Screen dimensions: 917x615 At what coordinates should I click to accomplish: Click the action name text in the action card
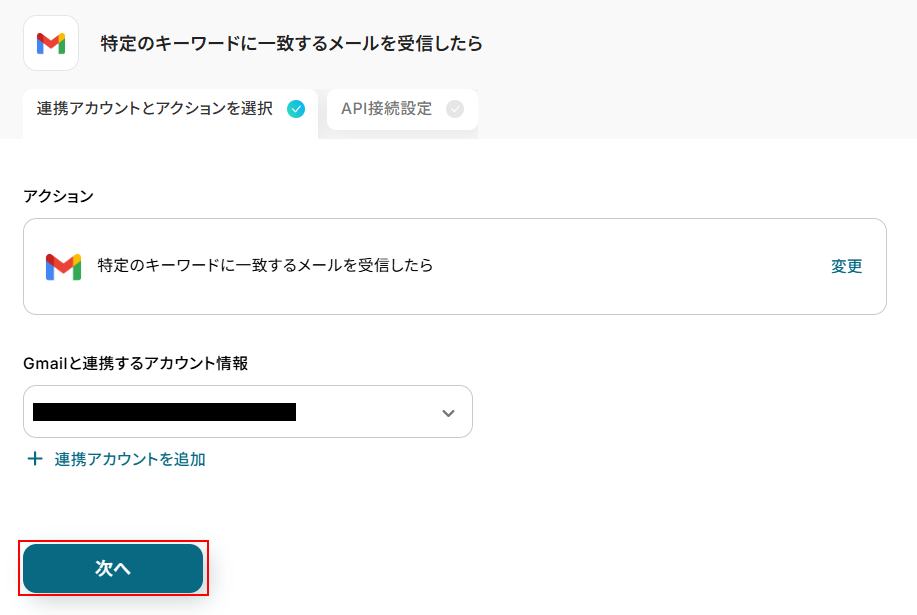pyautogui.click(x=265, y=266)
